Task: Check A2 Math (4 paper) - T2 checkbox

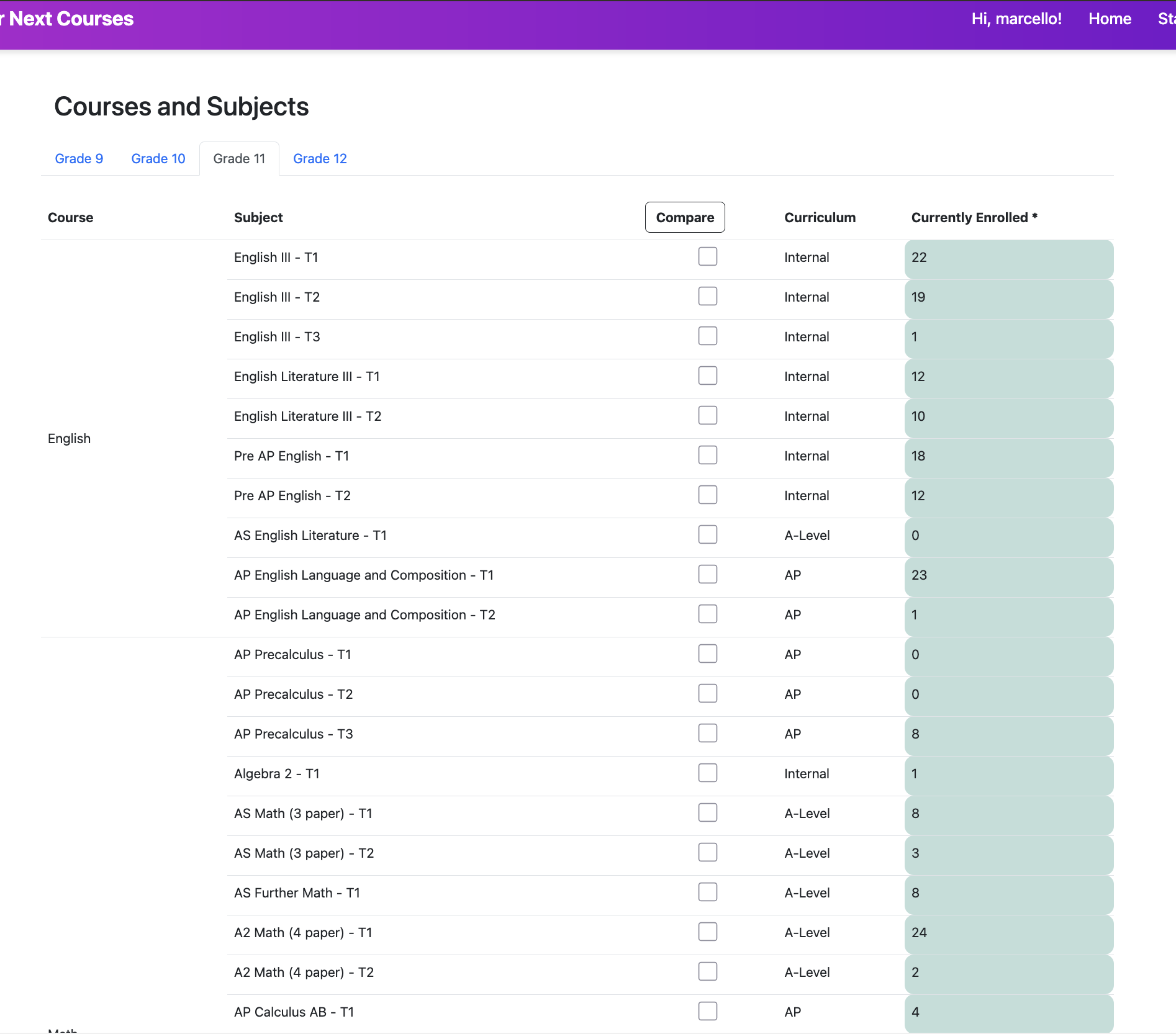Action: pos(707,972)
